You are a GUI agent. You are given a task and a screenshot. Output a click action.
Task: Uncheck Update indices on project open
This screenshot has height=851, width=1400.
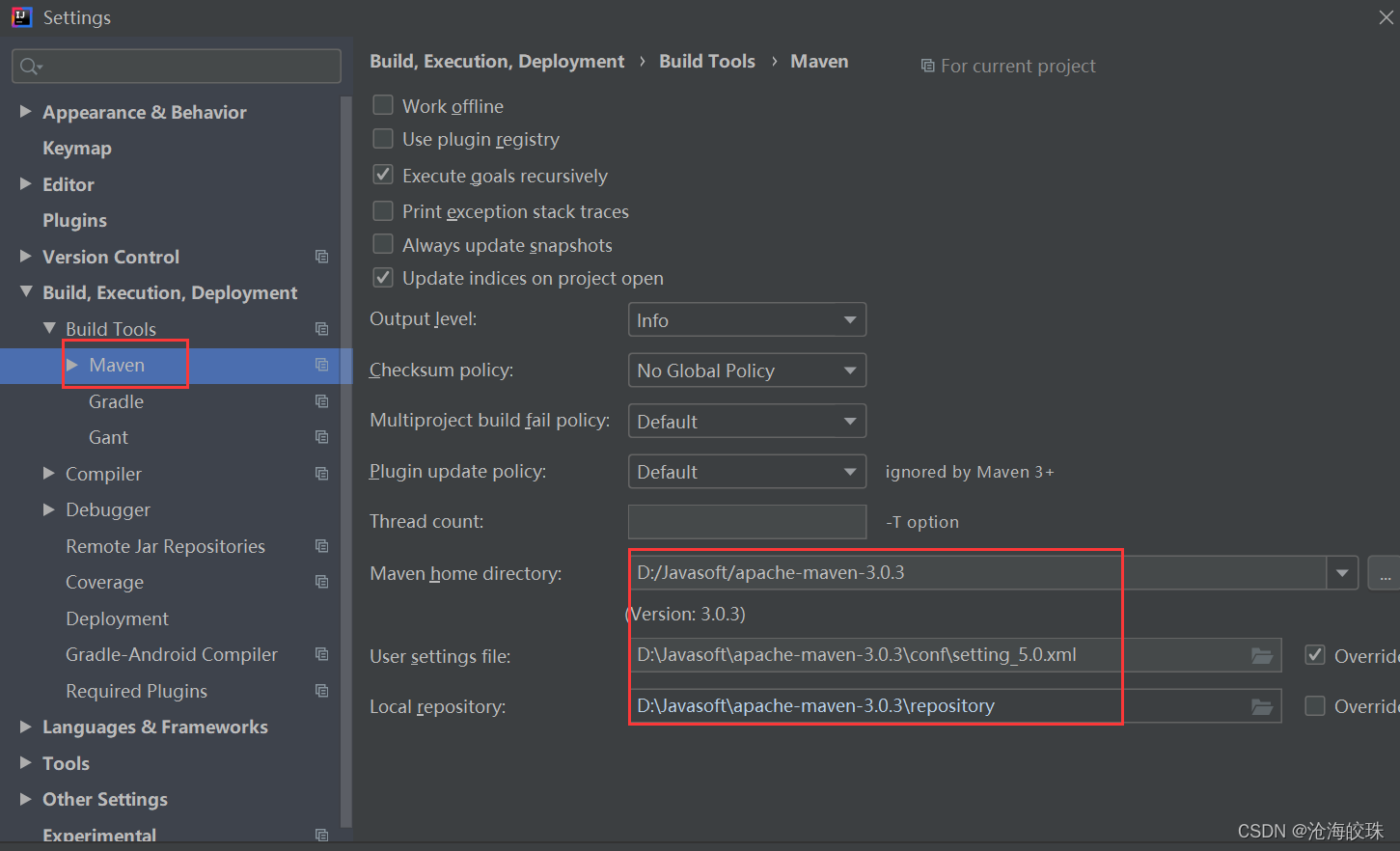pyautogui.click(x=383, y=278)
